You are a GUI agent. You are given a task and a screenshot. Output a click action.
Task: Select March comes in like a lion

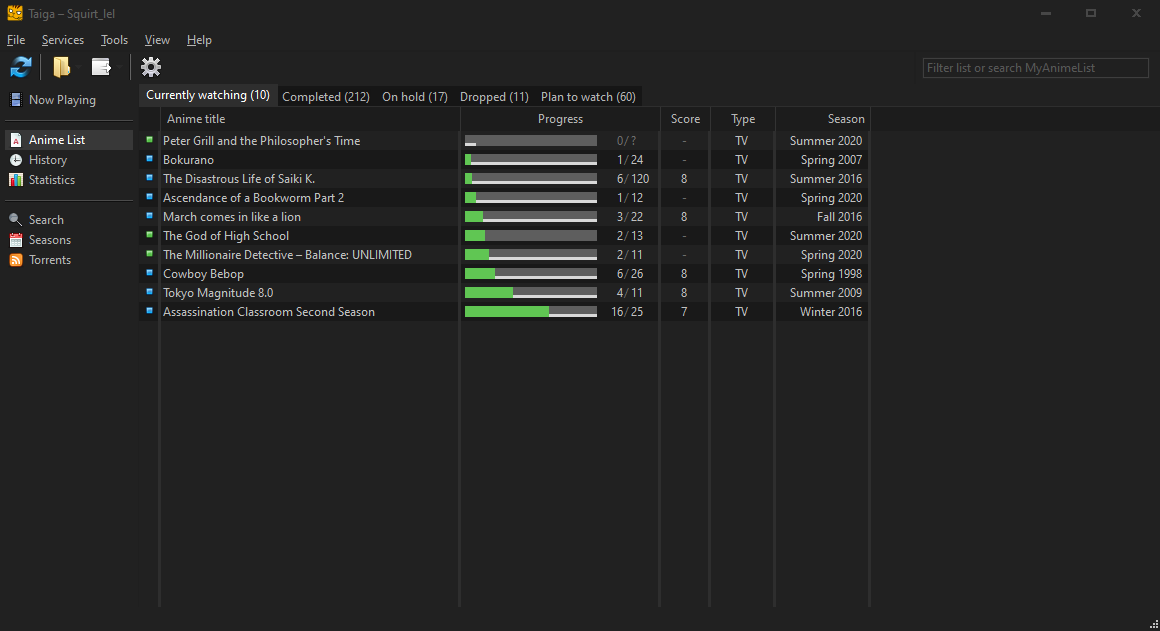505,217
